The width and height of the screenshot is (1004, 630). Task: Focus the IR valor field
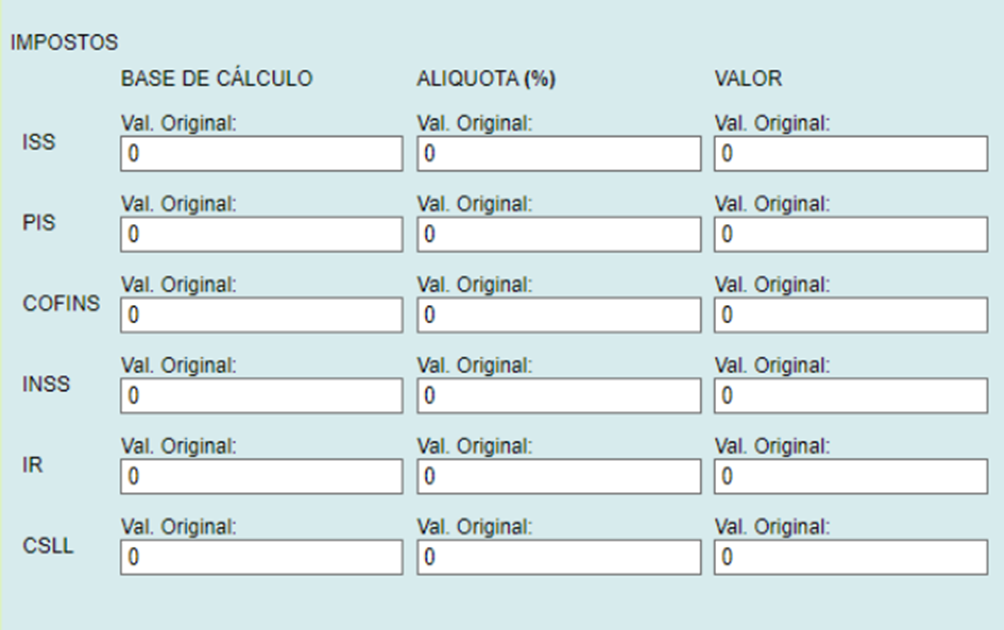click(x=851, y=477)
